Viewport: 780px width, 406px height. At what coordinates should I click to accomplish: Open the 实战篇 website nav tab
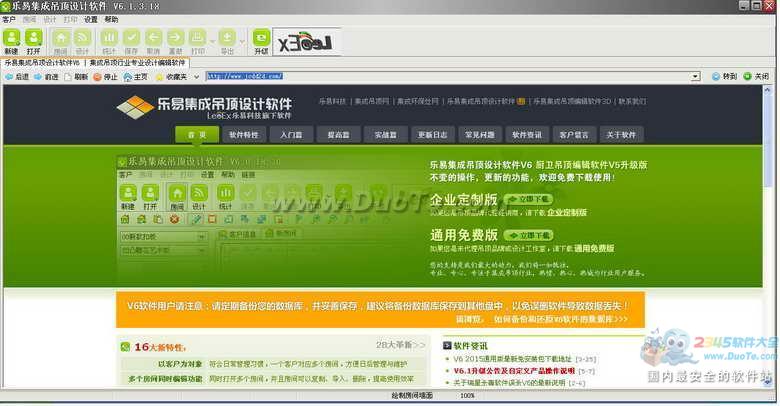point(386,135)
